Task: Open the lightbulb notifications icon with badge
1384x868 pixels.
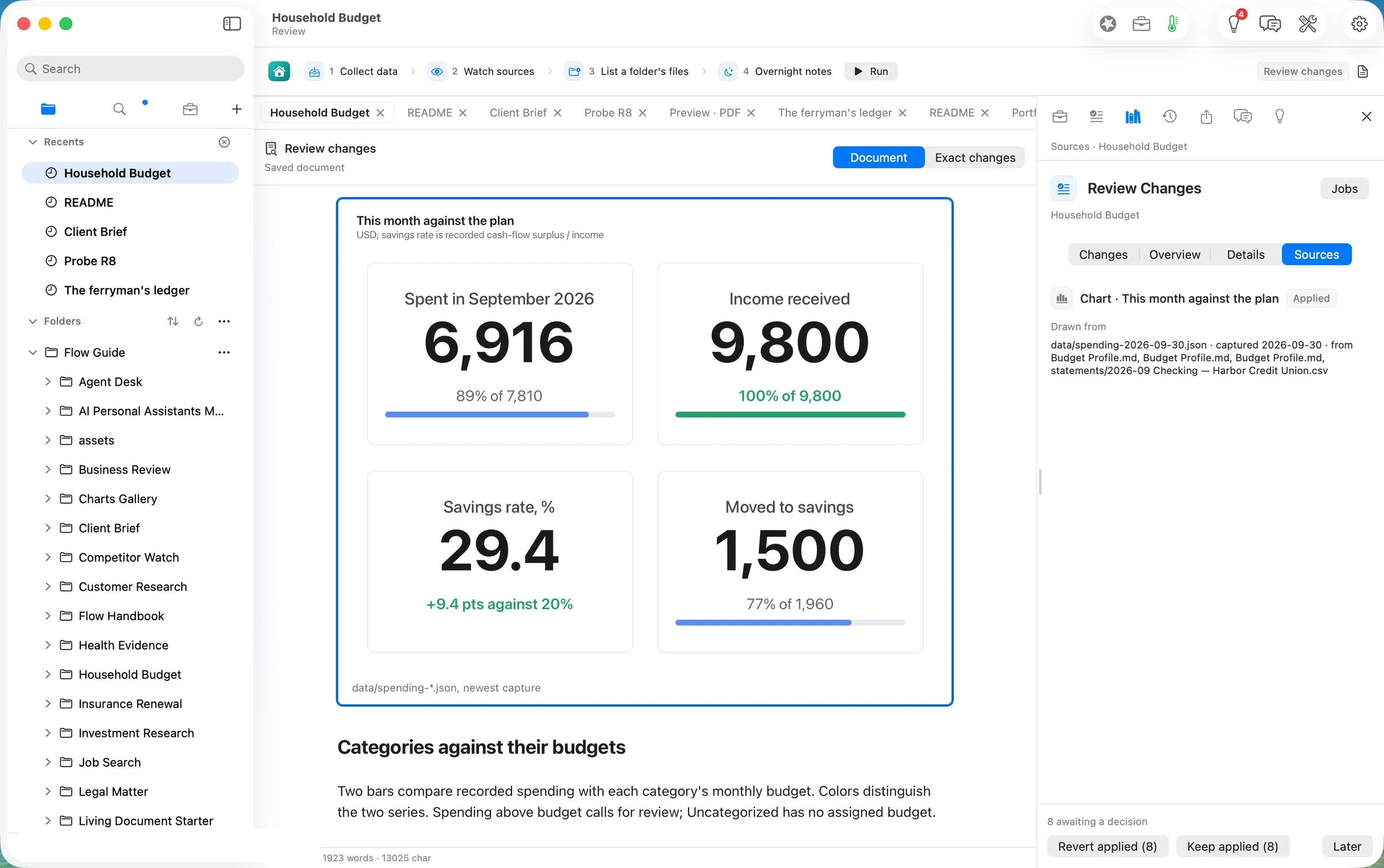Action: [1234, 24]
